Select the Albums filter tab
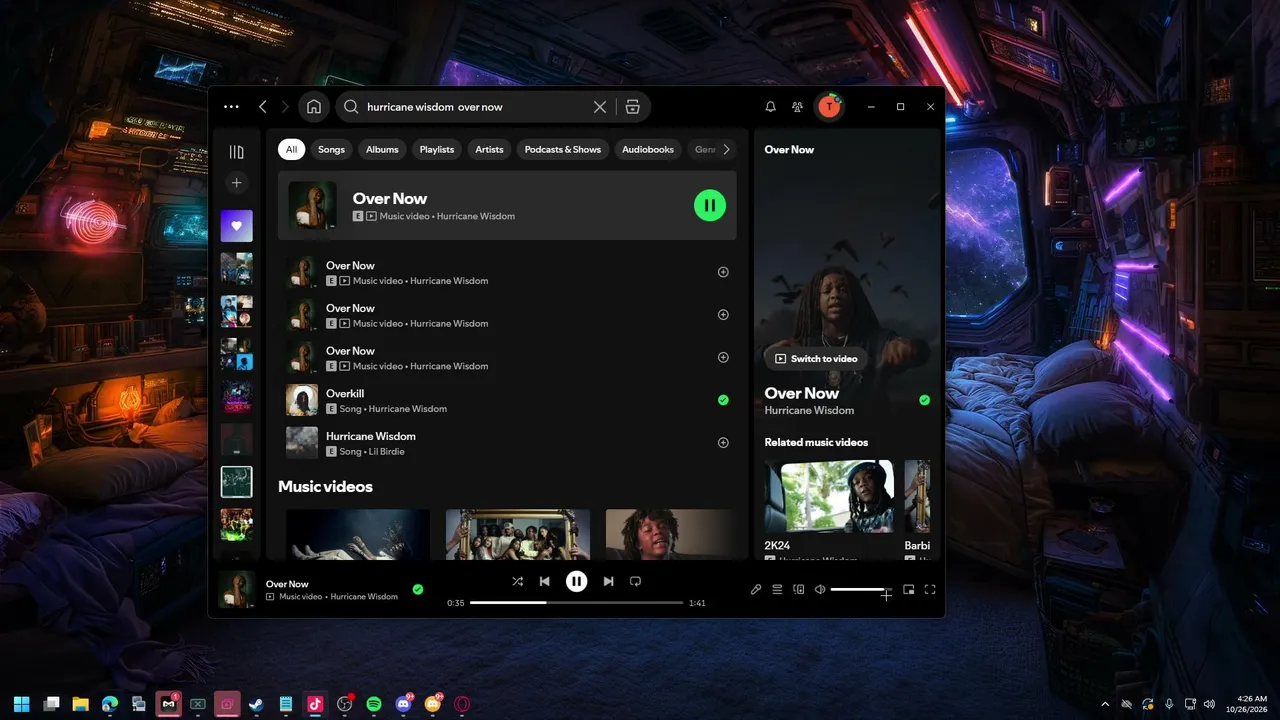 point(382,150)
